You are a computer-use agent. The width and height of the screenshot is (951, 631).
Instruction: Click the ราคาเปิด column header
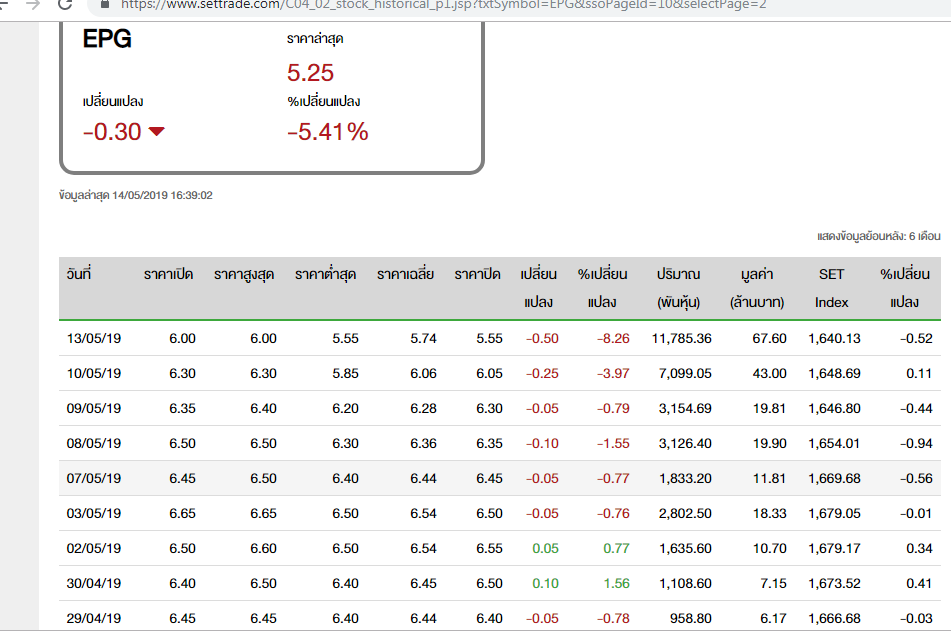169,274
